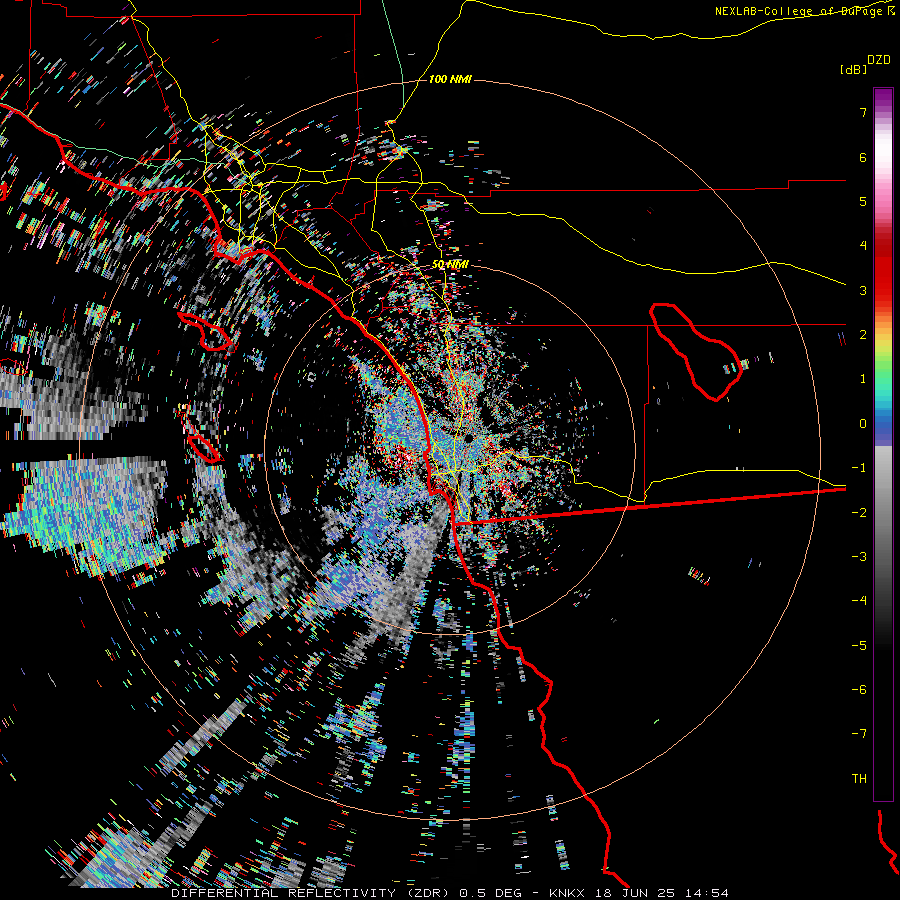
Task: Click the -5 value on the dB scale
Action: [x=859, y=646]
